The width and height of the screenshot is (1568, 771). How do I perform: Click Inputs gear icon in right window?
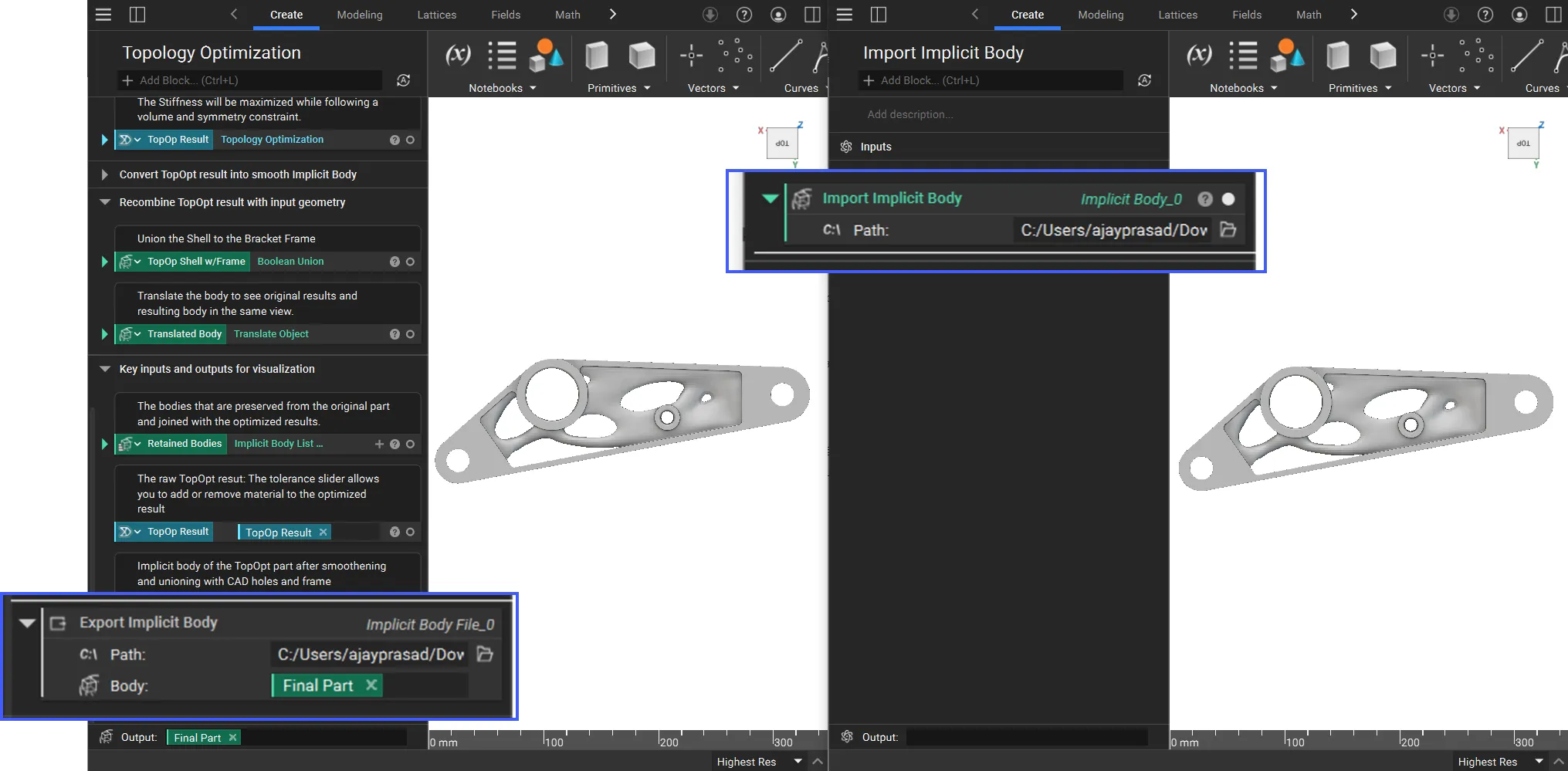[846, 147]
